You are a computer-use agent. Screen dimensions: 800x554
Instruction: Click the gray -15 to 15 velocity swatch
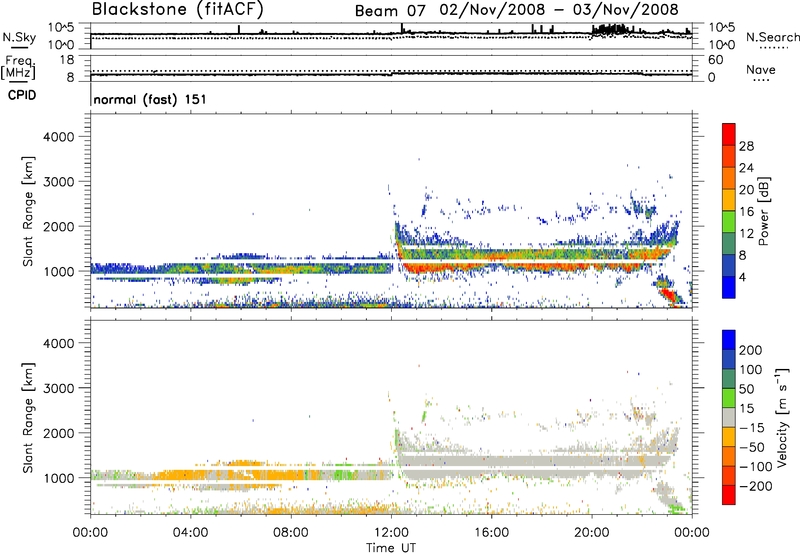[729, 418]
